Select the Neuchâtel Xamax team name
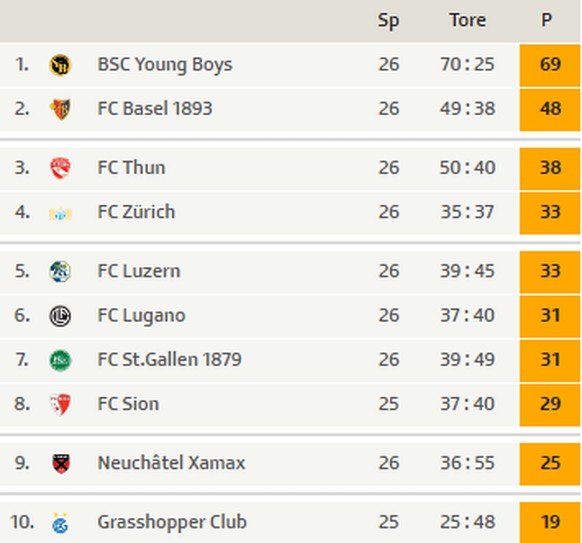This screenshot has width=582, height=543. click(171, 463)
